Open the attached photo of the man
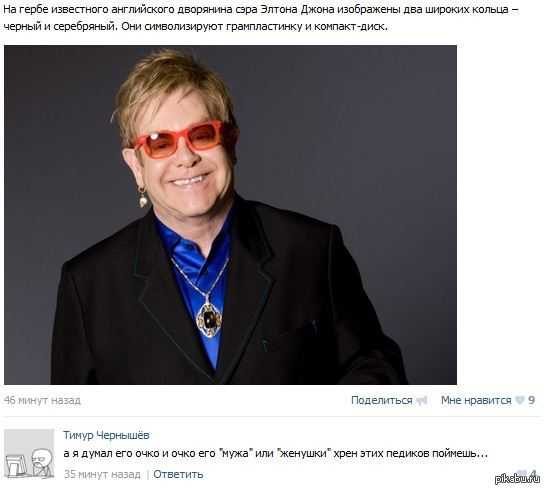Screen dimensions: 545x490 tap(230, 215)
